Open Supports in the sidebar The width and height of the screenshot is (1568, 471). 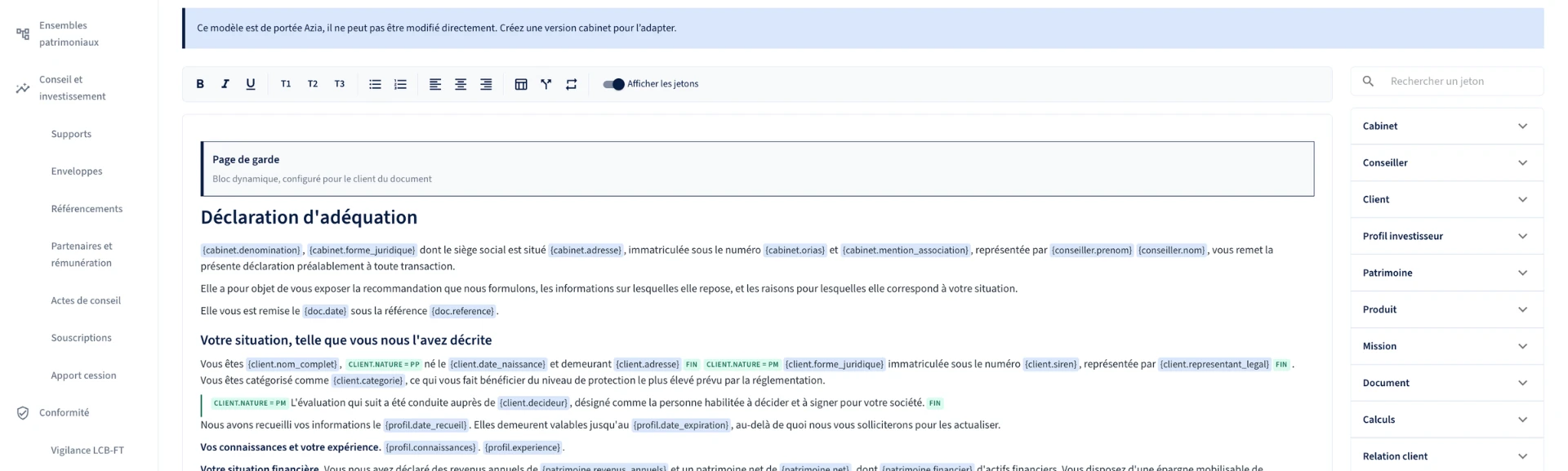71,134
